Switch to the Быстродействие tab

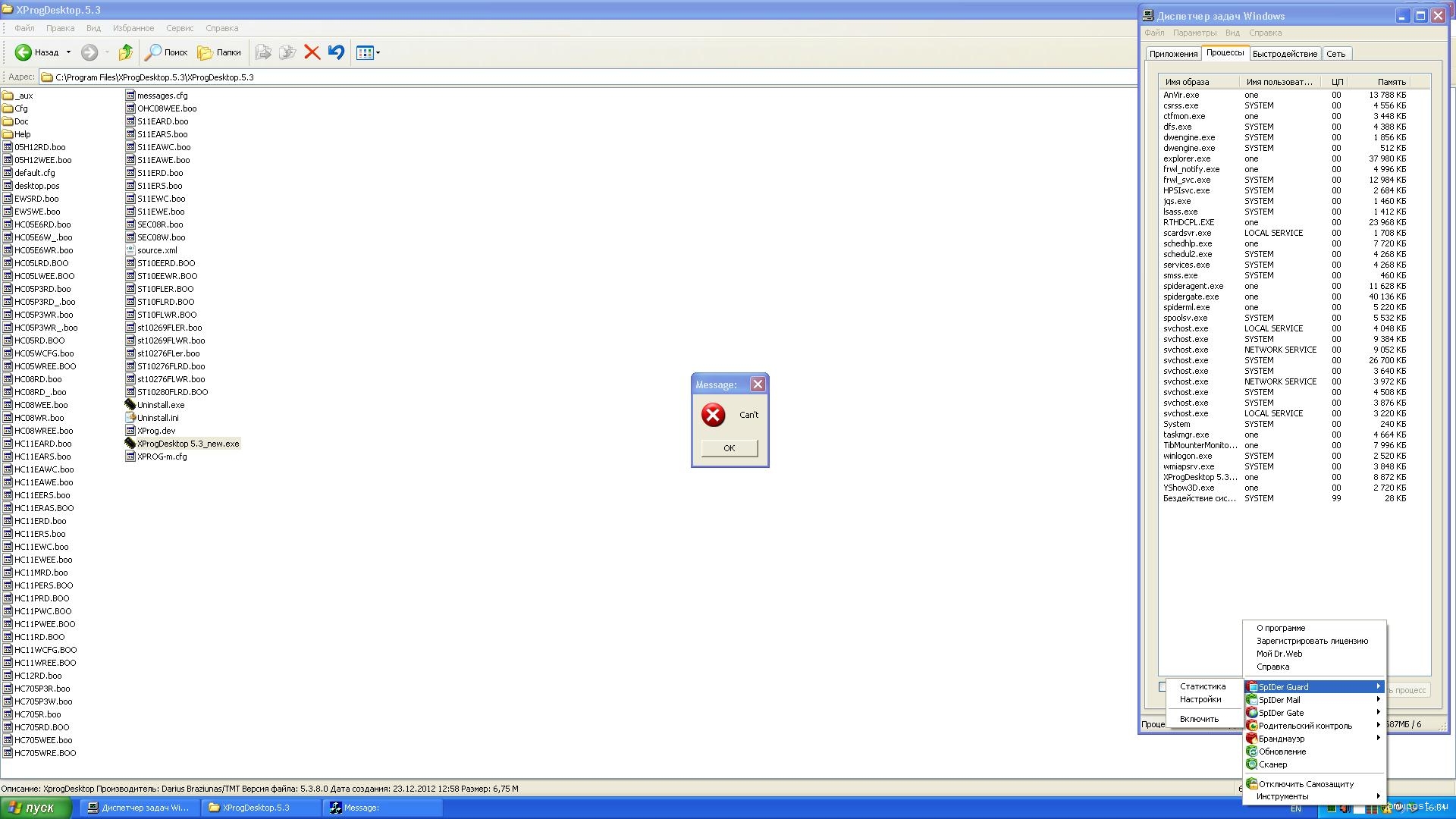[1284, 54]
